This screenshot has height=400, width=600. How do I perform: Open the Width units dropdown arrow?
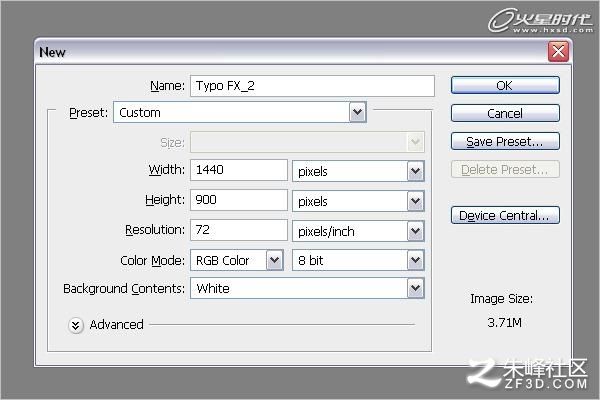[416, 171]
